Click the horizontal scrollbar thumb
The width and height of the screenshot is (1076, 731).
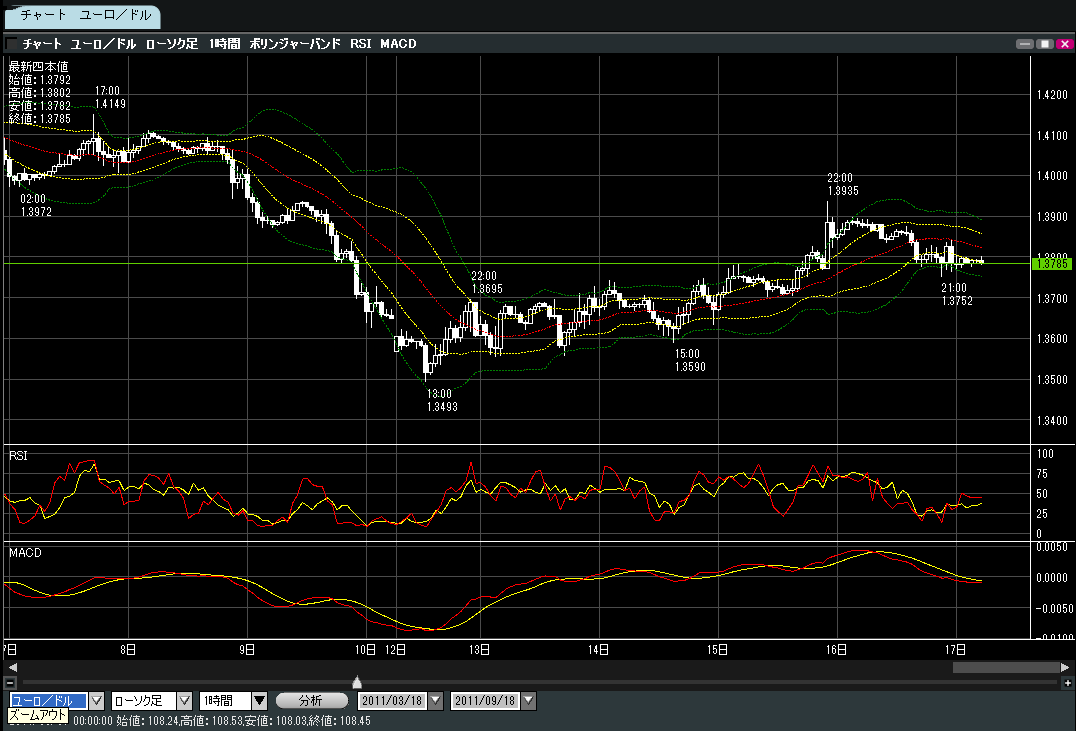coord(1004,667)
